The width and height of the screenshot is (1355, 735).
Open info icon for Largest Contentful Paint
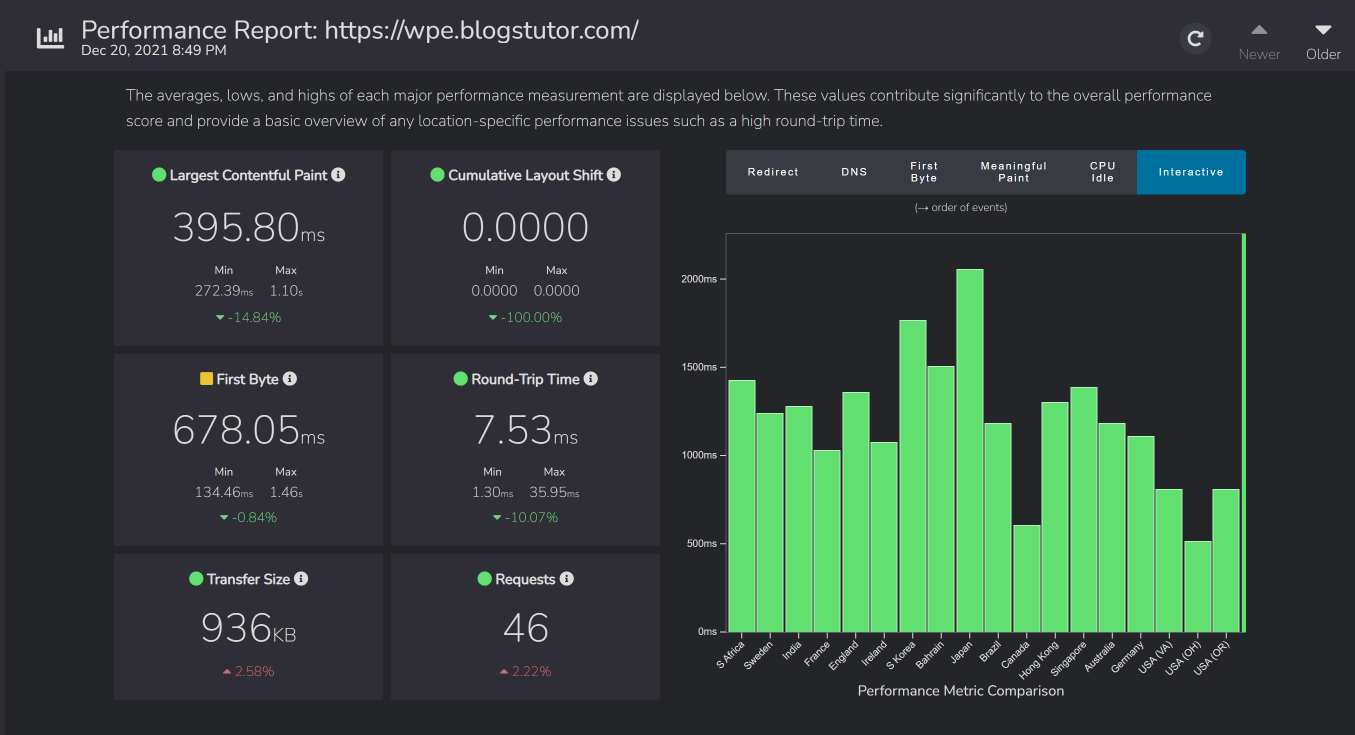pyautogui.click(x=338, y=175)
